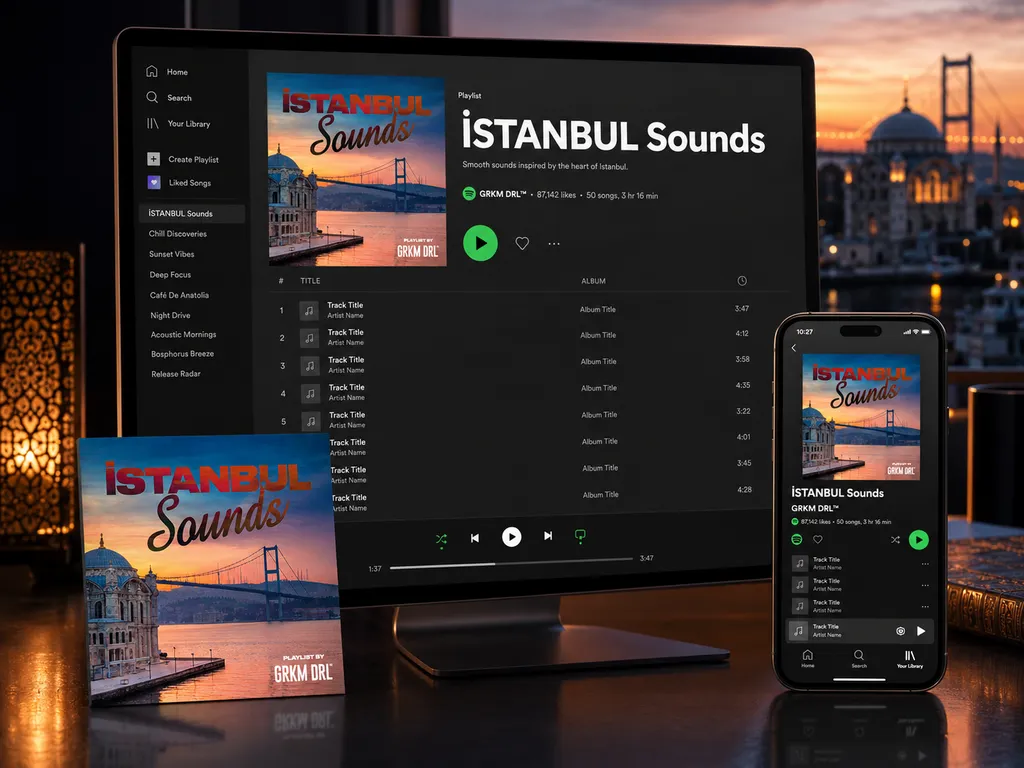This screenshot has height=768, width=1024.
Task: Tap the green Spotify icon beside the phone heart
Action: click(797, 539)
